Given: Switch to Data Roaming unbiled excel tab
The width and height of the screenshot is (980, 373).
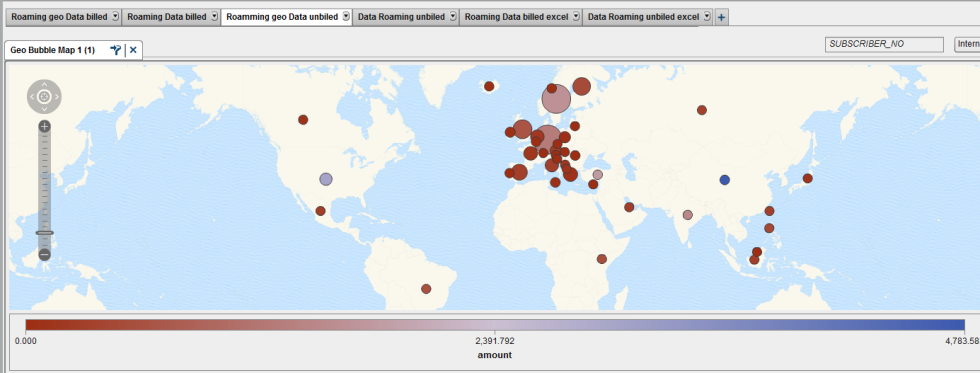Looking at the screenshot, I should 644,17.
